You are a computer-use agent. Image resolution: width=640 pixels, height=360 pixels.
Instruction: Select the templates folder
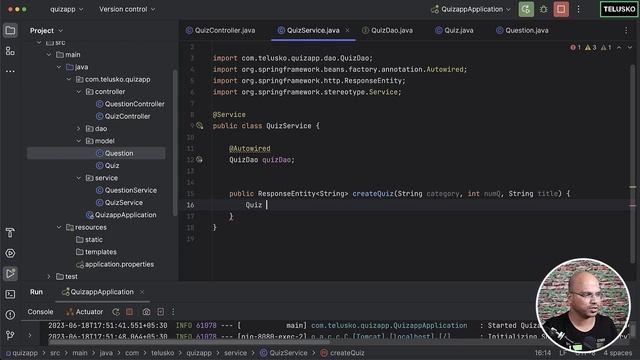coord(96,252)
